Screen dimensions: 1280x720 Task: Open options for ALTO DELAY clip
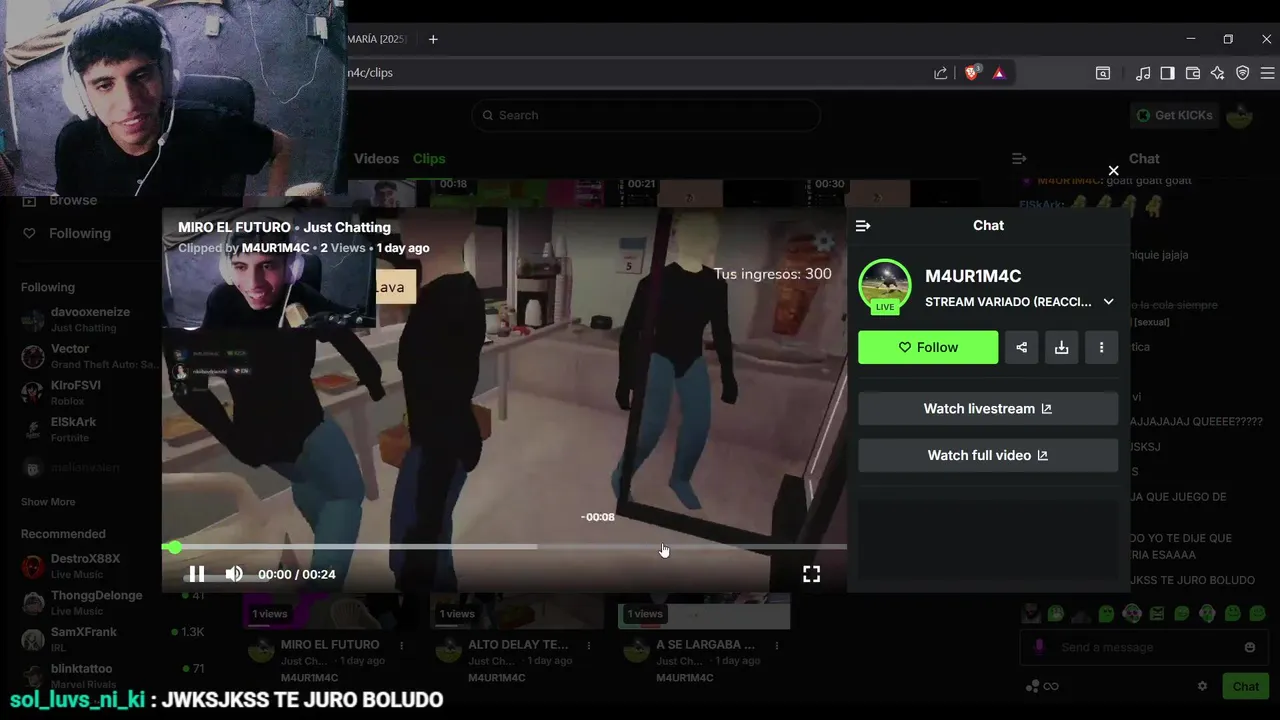(588, 645)
